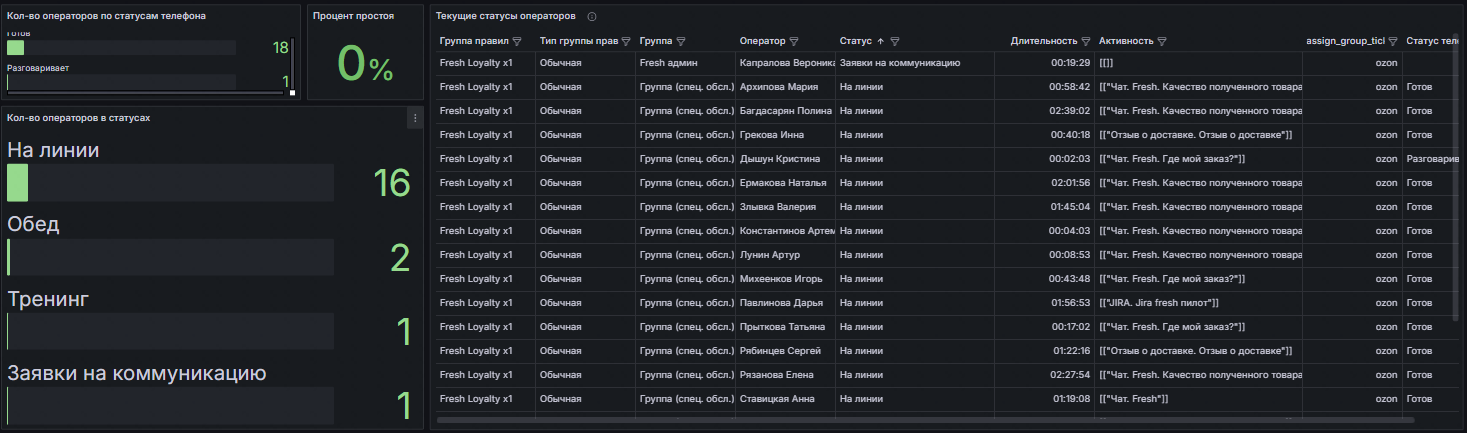Viewport: 1467px width, 433px height.
Task: Show info tooltip for Текущие статусы операторов
Action: tap(592, 17)
